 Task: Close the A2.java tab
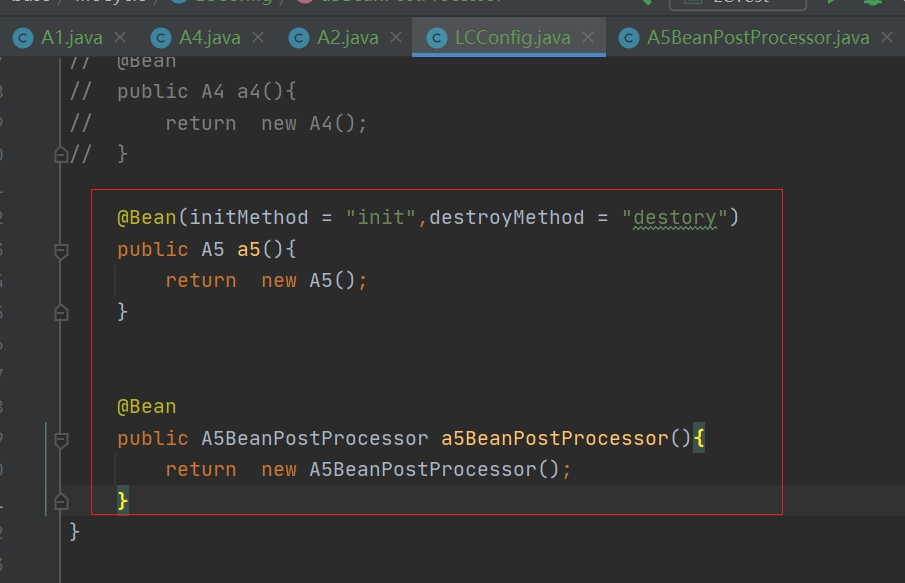pos(396,38)
